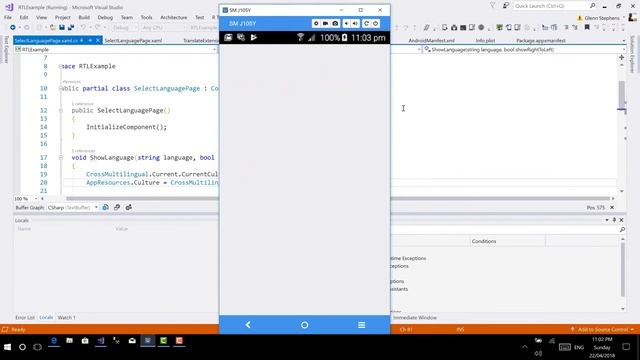Lower device volume in SM J105Y toolbar
The width and height of the screenshot is (640, 360).
(346, 24)
